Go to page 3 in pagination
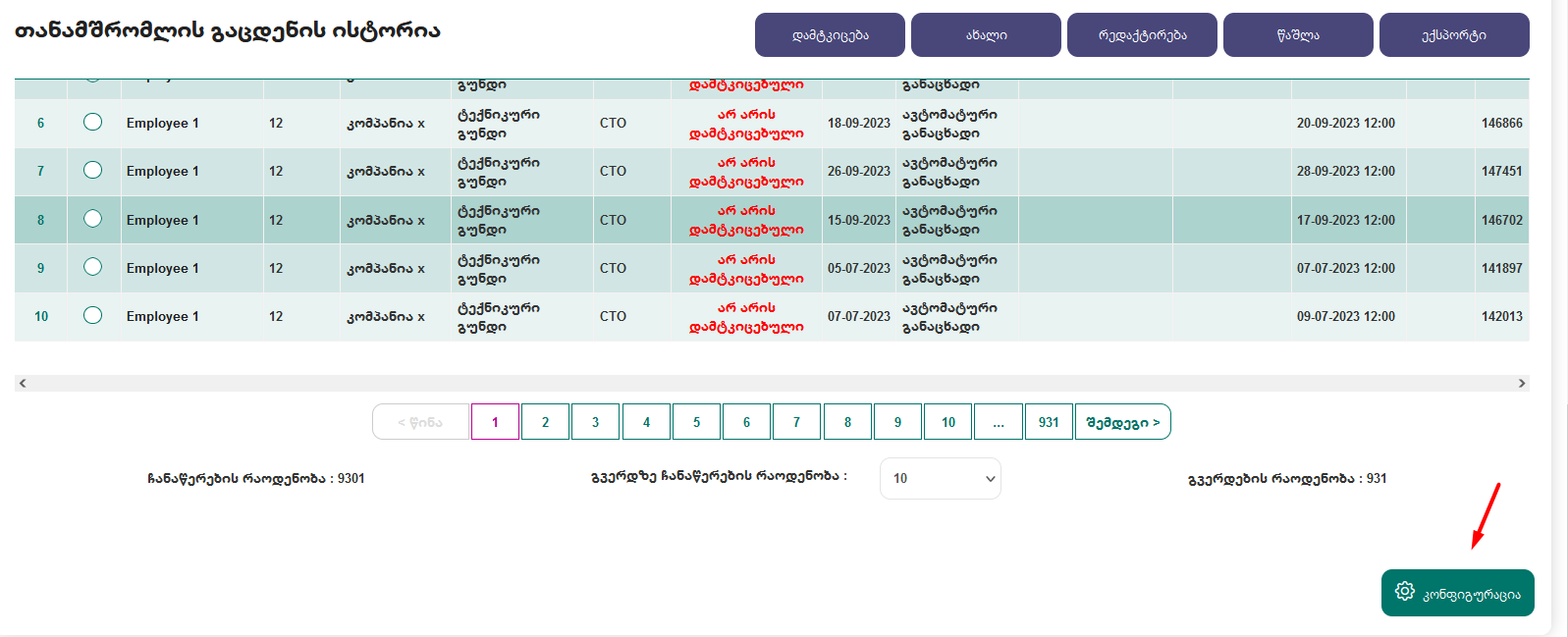This screenshot has width=1568, height=637. [595, 422]
